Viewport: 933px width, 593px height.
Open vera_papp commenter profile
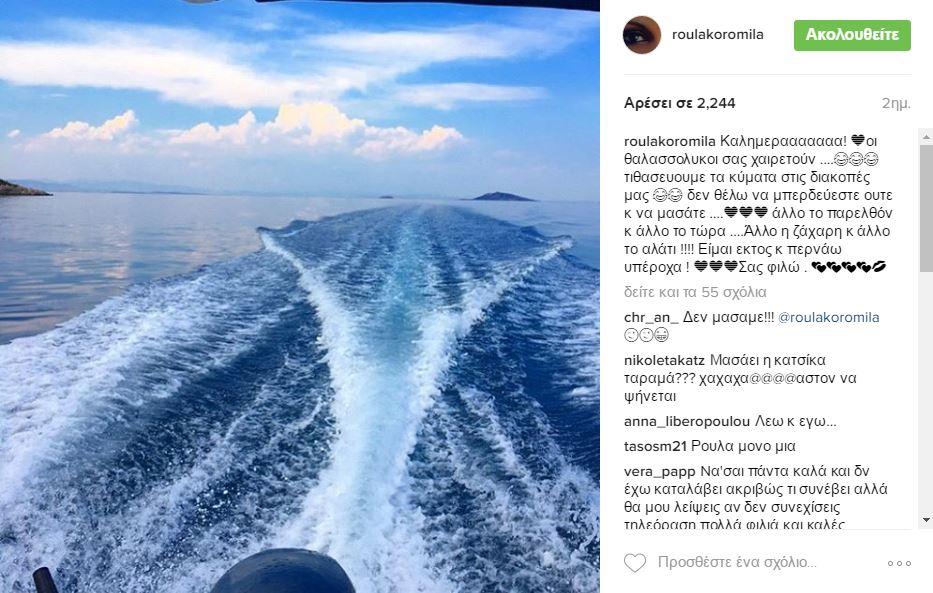pos(659,472)
